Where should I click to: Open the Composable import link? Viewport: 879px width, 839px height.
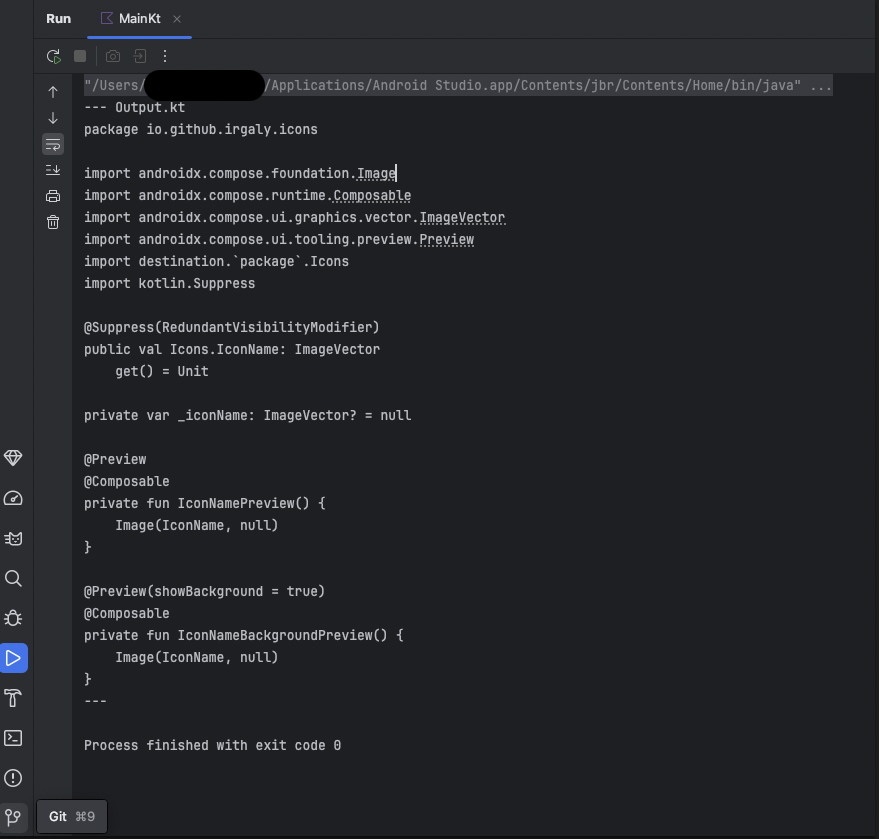click(372, 196)
